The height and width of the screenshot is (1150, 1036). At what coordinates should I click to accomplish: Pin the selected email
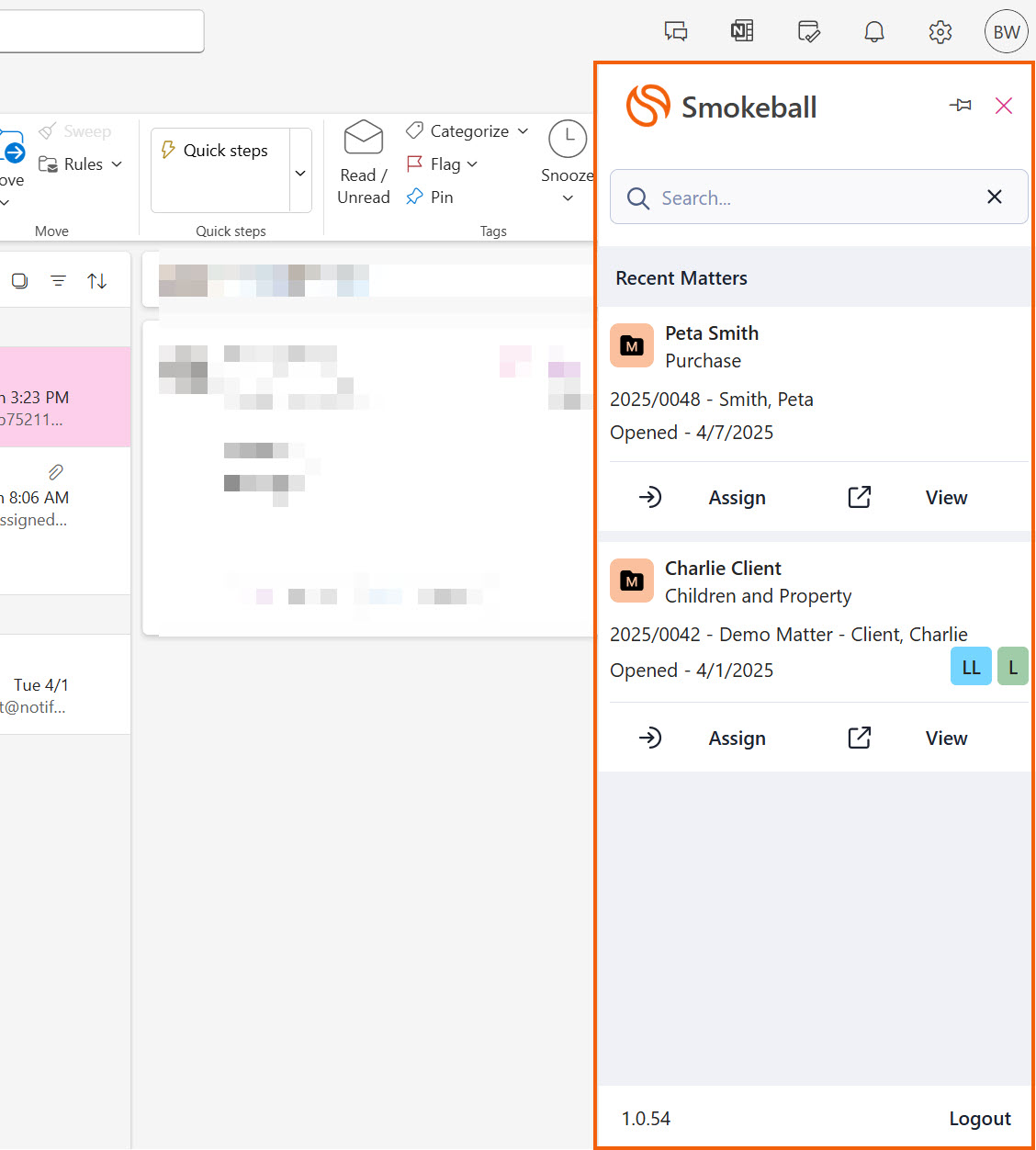(430, 197)
